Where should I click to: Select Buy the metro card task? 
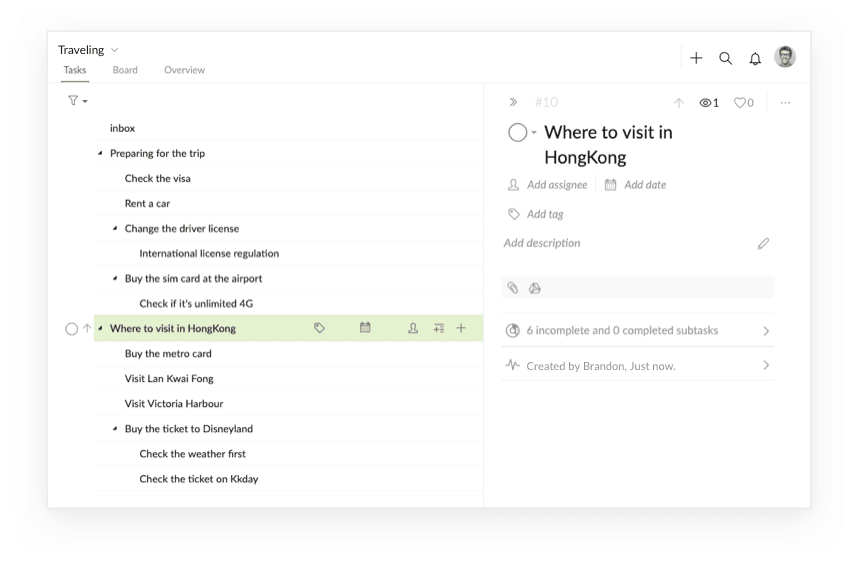coord(288,353)
